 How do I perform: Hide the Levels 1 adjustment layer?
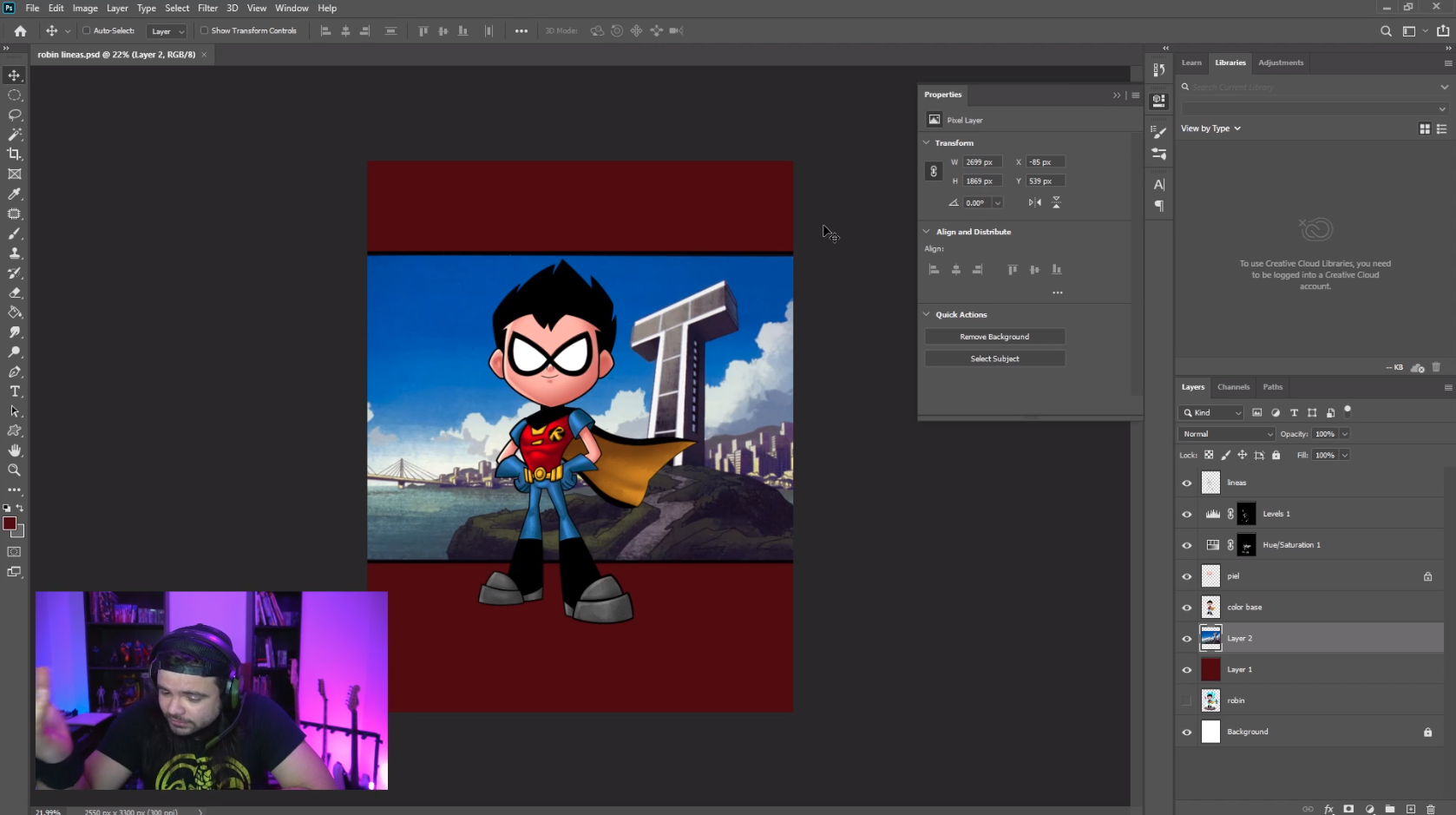1187,515
